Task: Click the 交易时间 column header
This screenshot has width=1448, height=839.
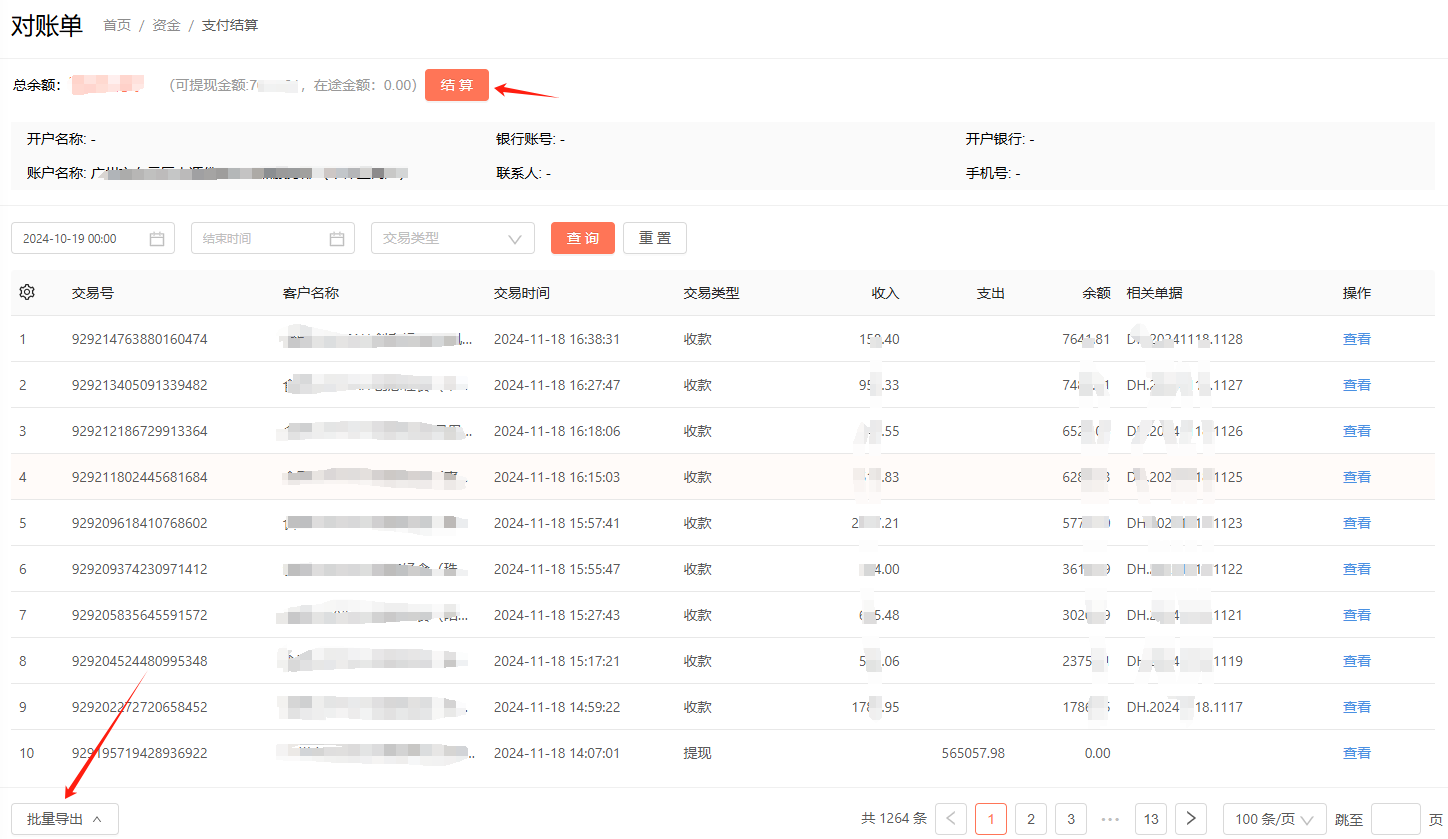Action: point(522,293)
